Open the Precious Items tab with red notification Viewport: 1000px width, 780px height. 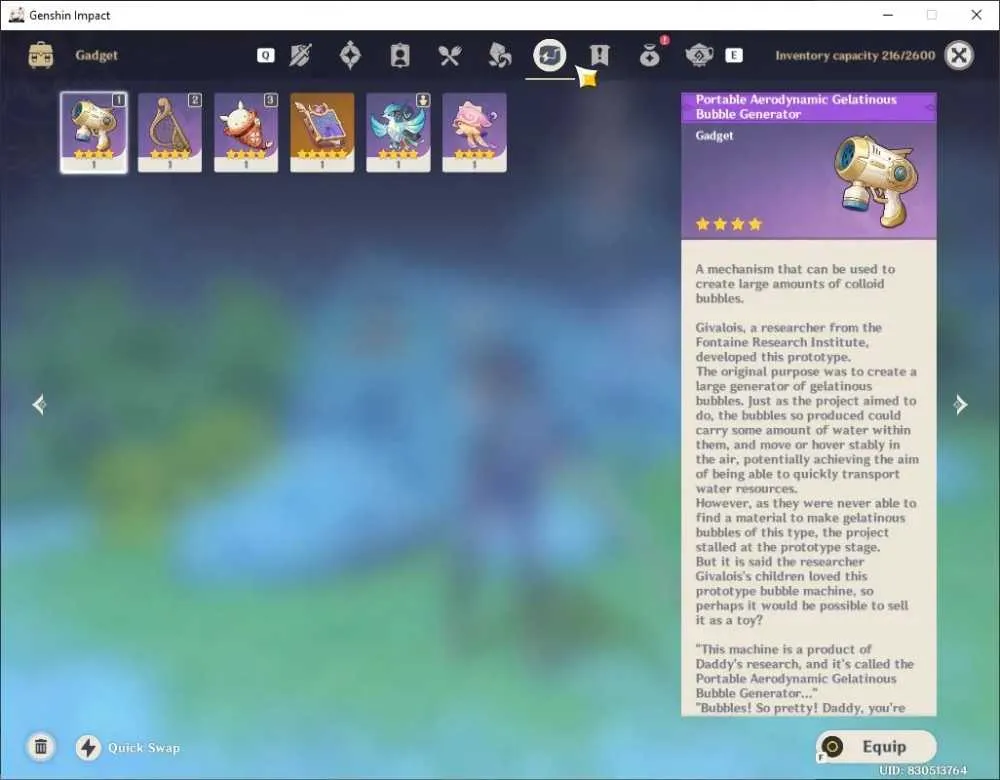coord(651,54)
